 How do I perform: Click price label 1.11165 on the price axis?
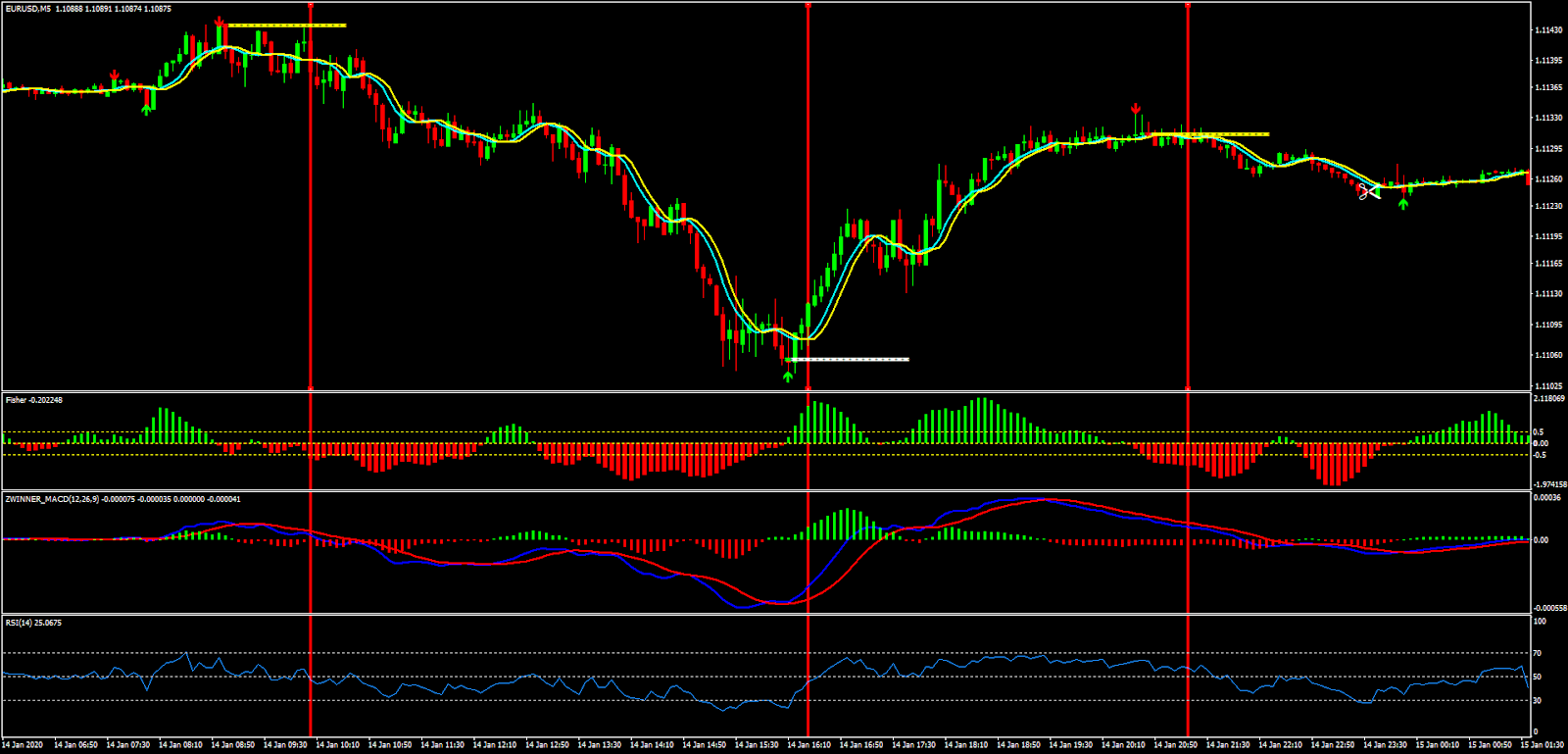point(1548,264)
